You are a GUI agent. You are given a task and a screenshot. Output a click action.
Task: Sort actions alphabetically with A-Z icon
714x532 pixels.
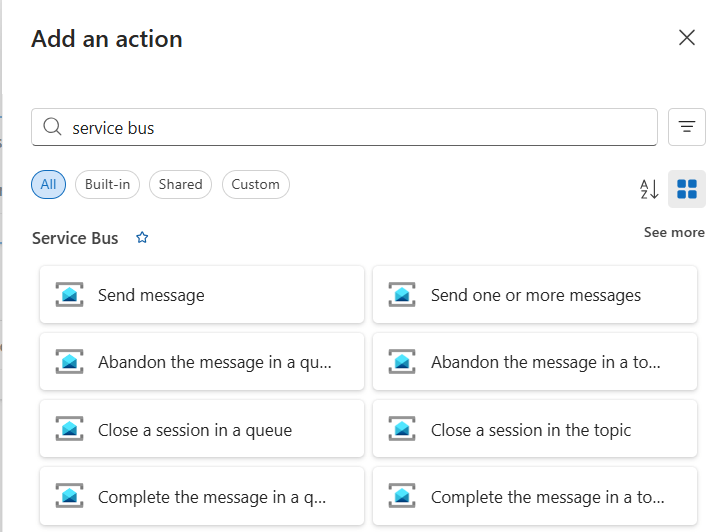(x=649, y=189)
